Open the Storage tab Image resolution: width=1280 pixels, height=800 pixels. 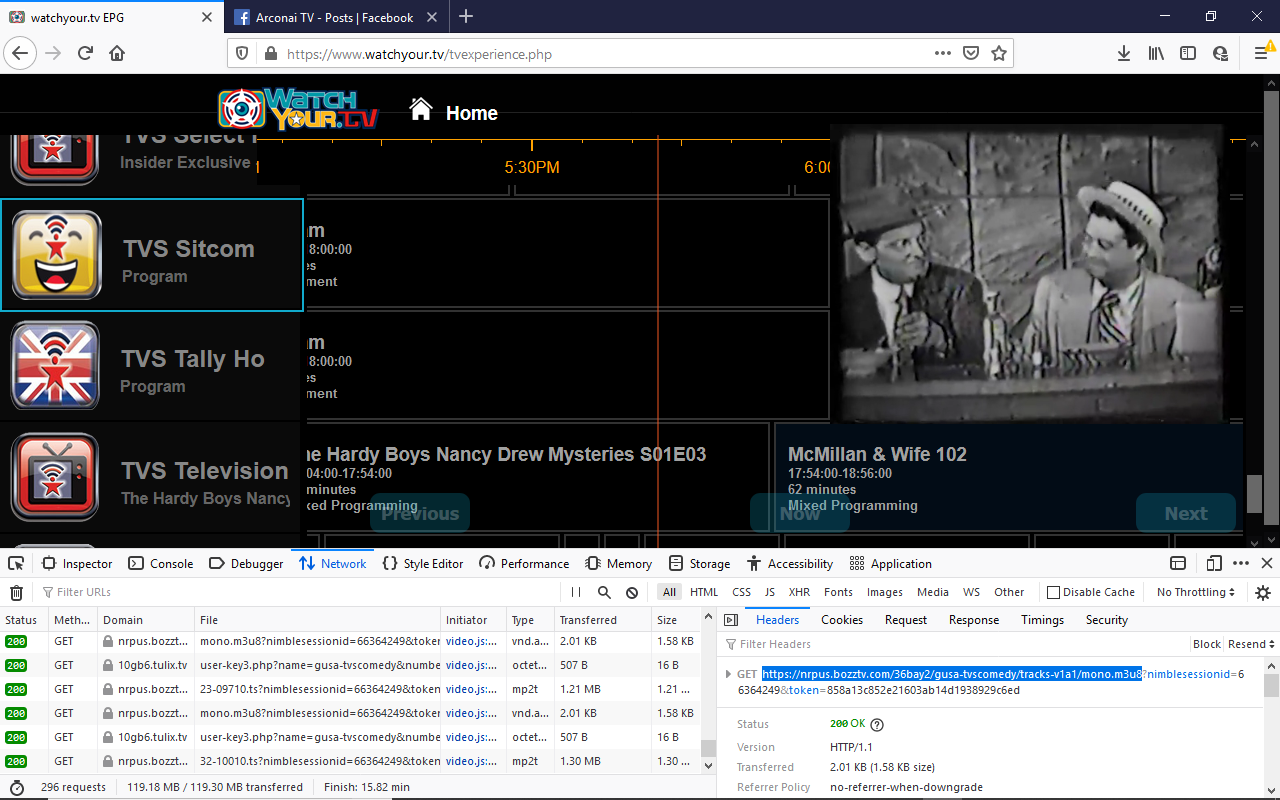(699, 563)
